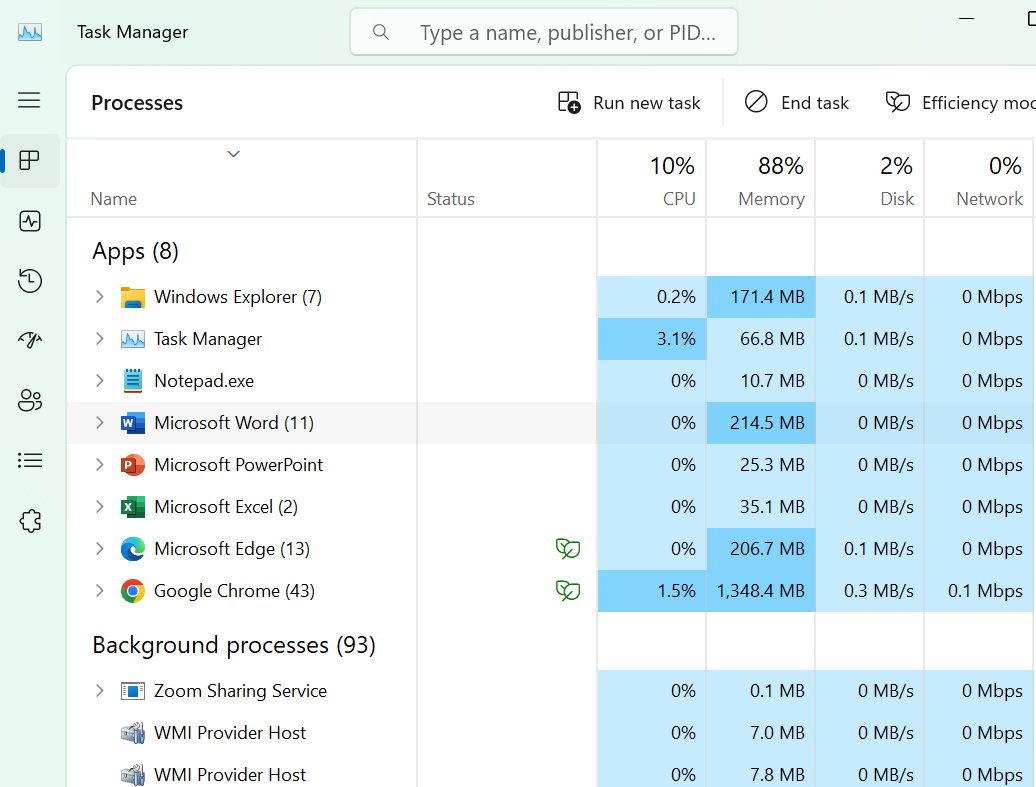Click Notepad.exe's 10.7 MB memory value
The width and height of the screenshot is (1036, 787).
coord(760,381)
